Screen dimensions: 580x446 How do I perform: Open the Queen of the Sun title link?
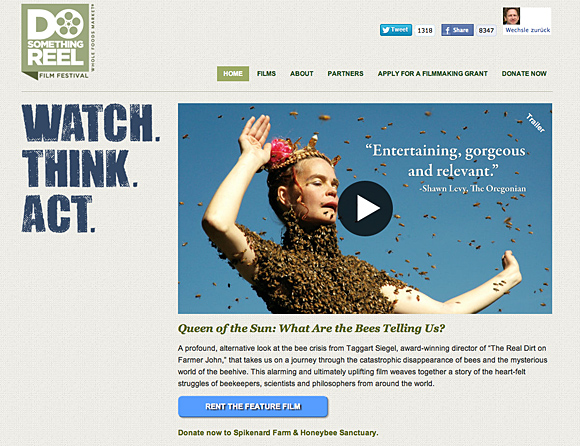311,328
